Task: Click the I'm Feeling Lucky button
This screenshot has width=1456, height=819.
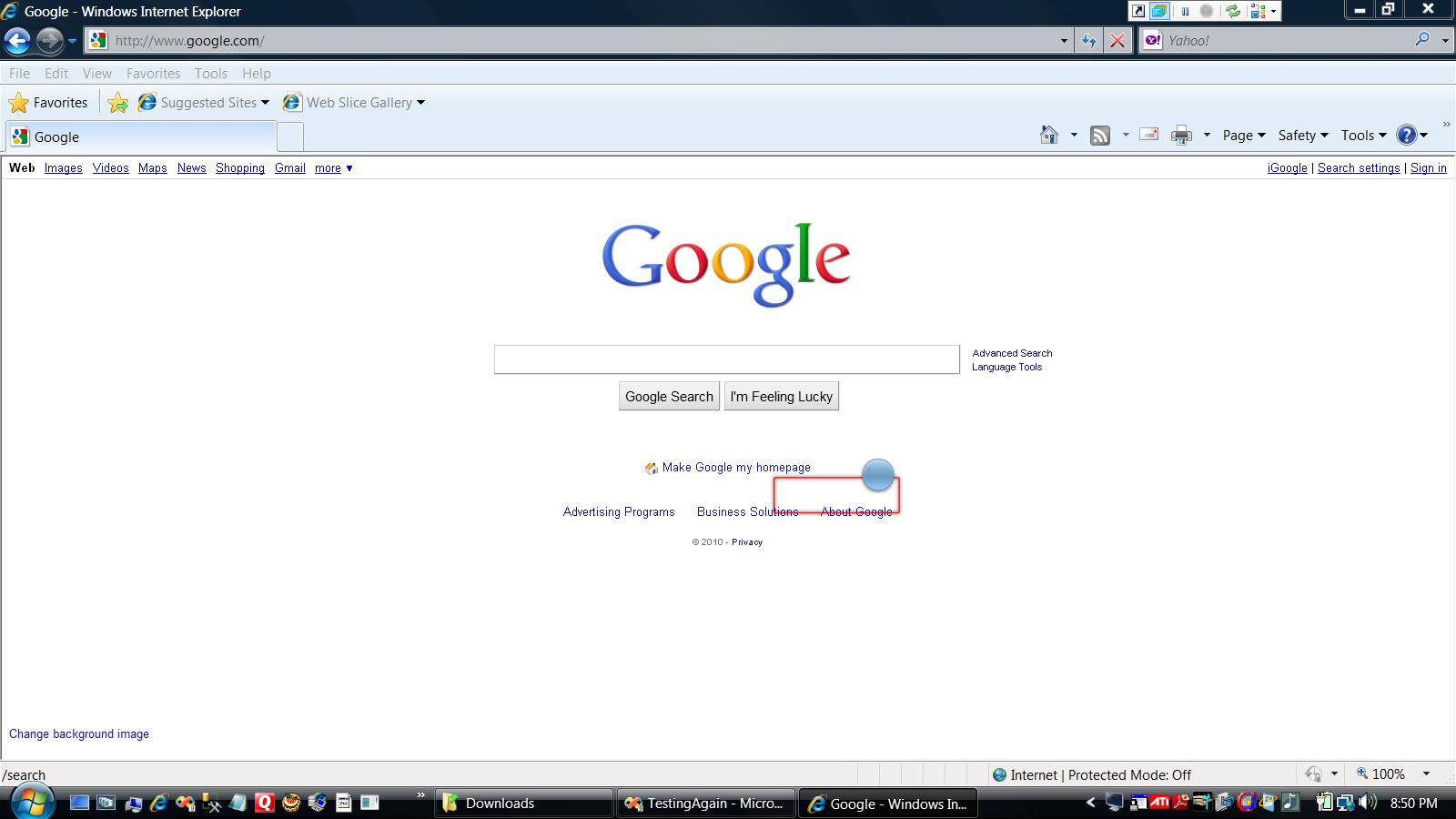Action: pyautogui.click(x=782, y=397)
